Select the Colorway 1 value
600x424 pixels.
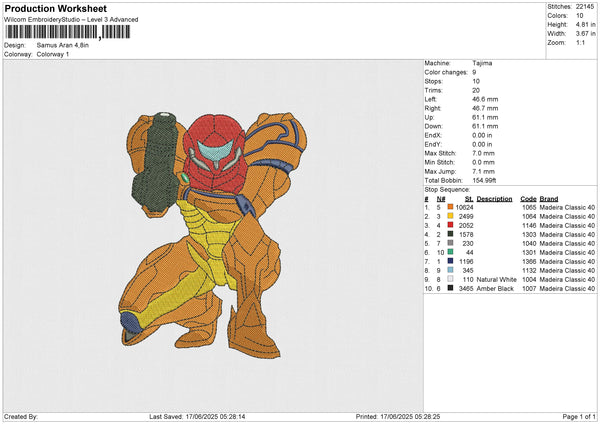coord(55,54)
